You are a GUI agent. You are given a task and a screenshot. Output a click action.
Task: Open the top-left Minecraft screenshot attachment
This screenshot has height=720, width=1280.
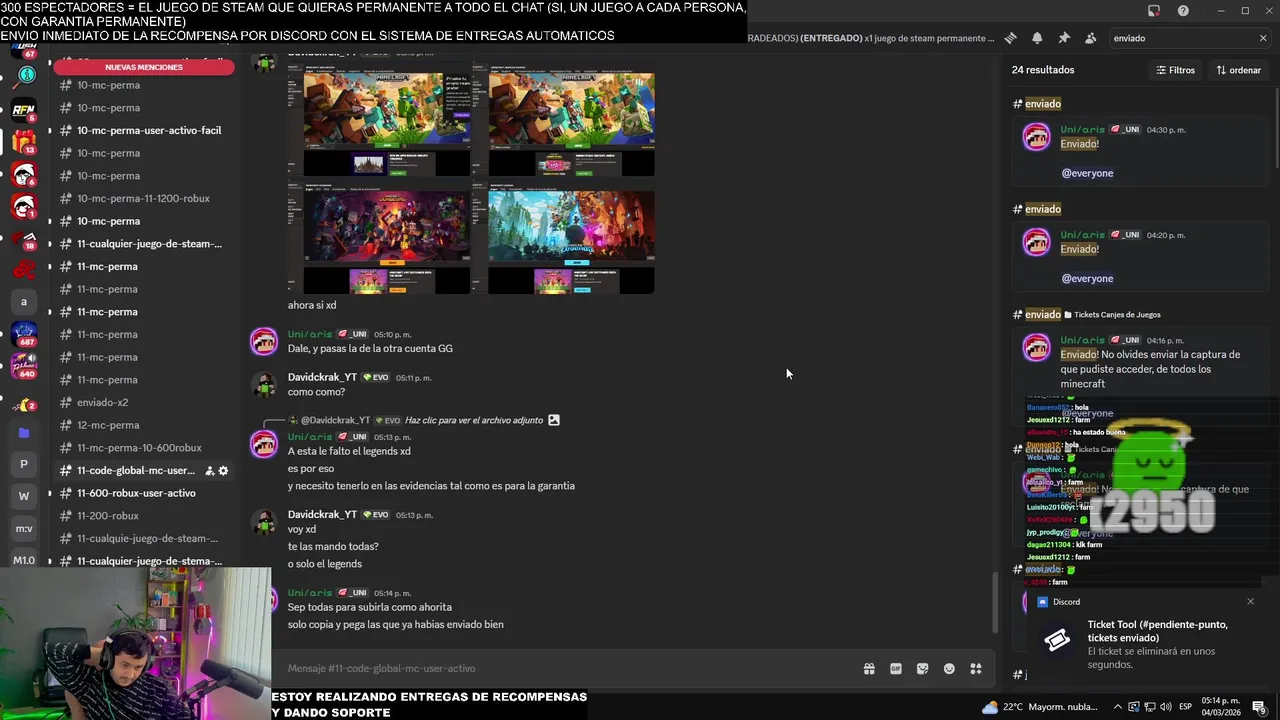pos(379,121)
